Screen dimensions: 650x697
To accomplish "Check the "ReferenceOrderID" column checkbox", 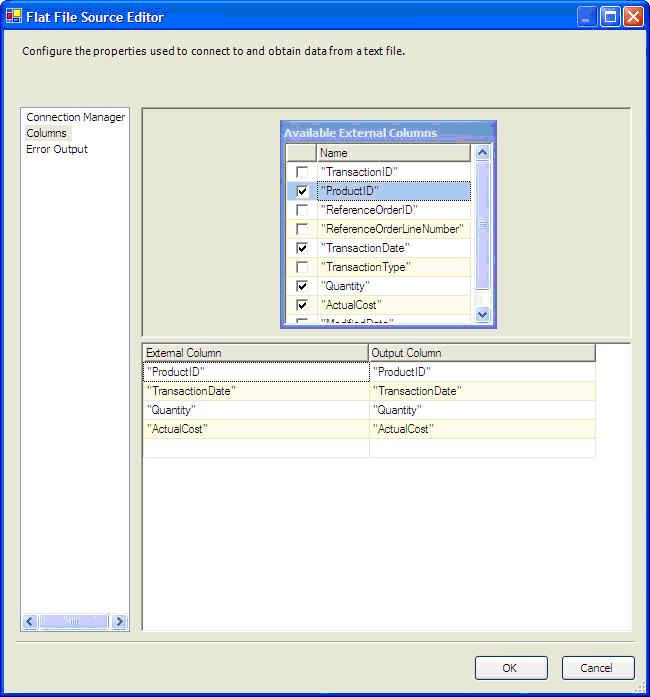I will click(302, 210).
